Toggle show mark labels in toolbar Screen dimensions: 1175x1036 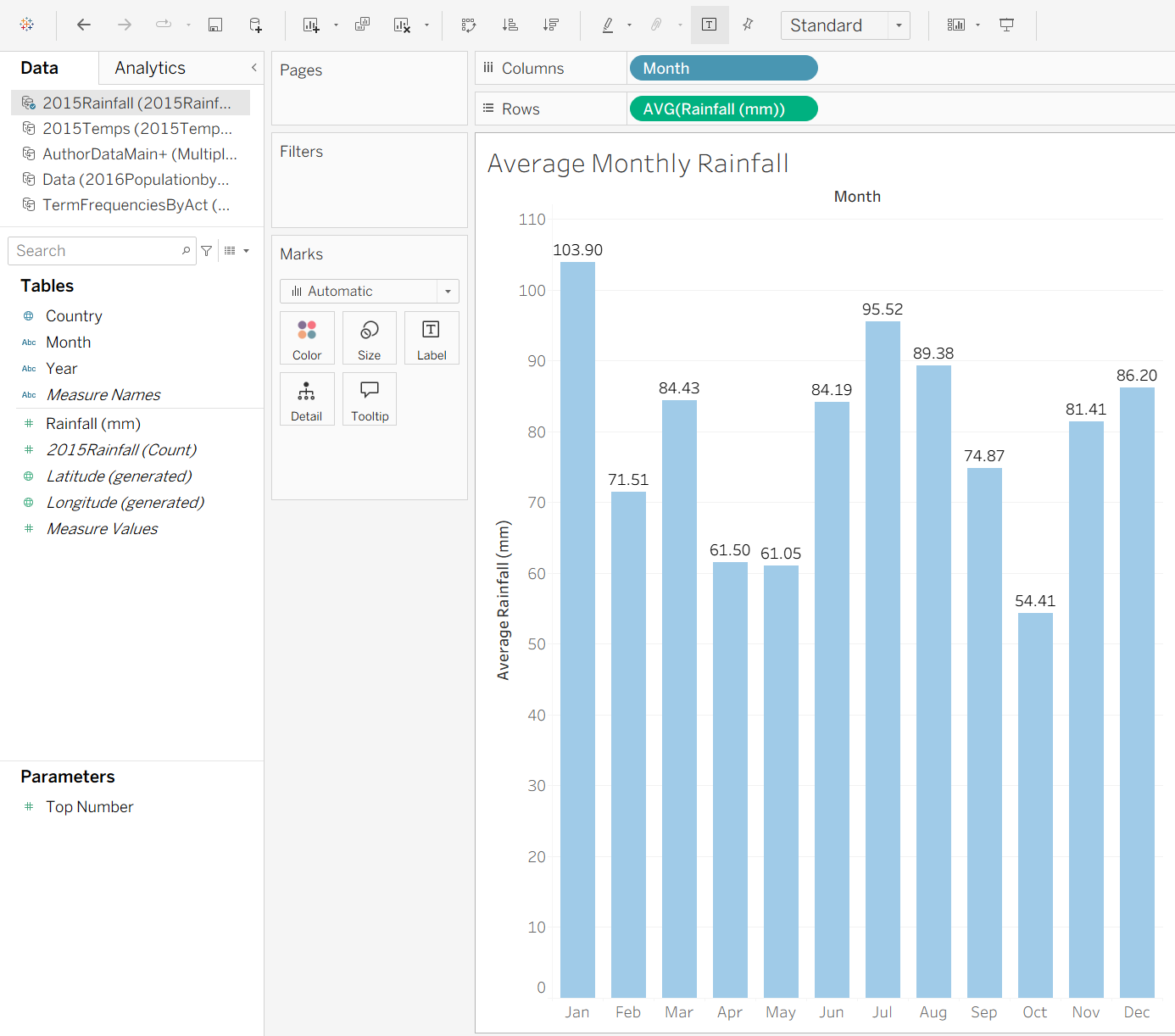point(710,25)
